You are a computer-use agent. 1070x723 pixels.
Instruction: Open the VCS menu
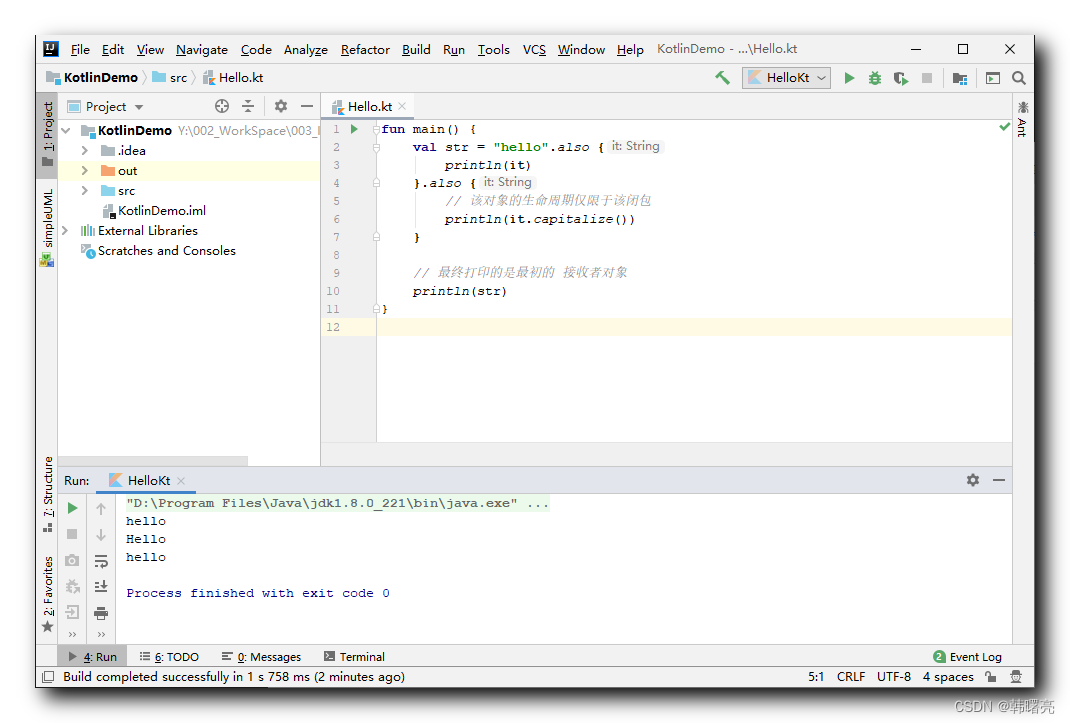(534, 49)
